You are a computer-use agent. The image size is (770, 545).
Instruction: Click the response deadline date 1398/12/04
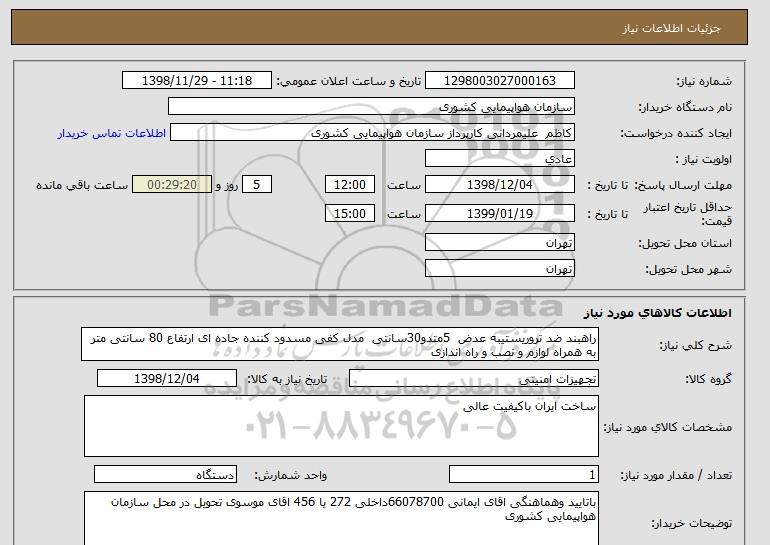(x=499, y=185)
